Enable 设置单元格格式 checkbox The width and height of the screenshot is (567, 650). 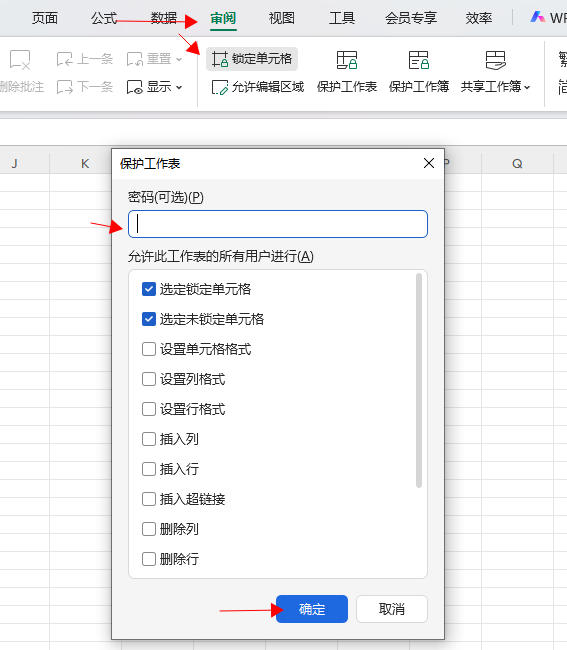[149, 349]
